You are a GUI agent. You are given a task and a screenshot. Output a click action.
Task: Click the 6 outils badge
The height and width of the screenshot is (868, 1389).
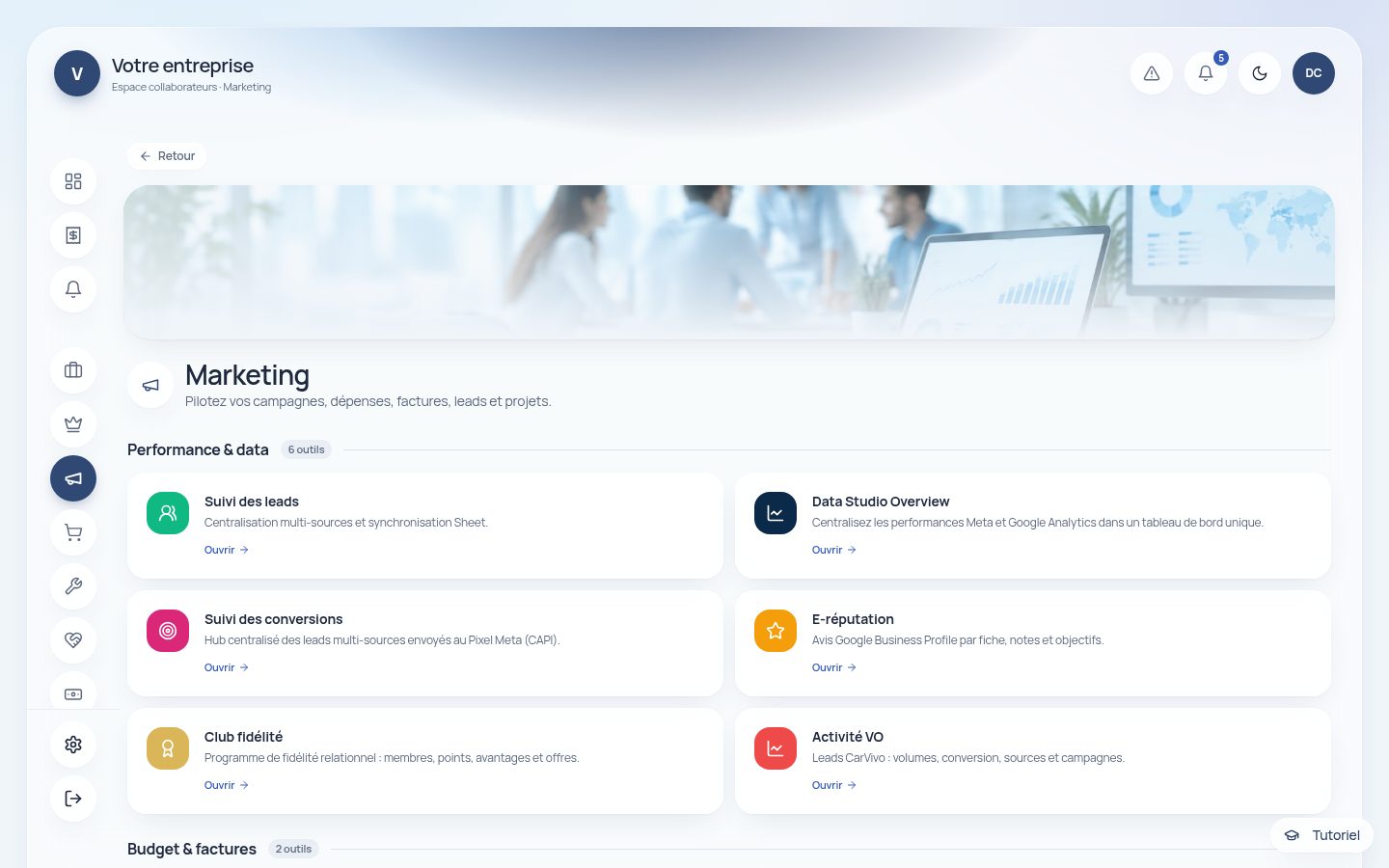click(x=307, y=449)
